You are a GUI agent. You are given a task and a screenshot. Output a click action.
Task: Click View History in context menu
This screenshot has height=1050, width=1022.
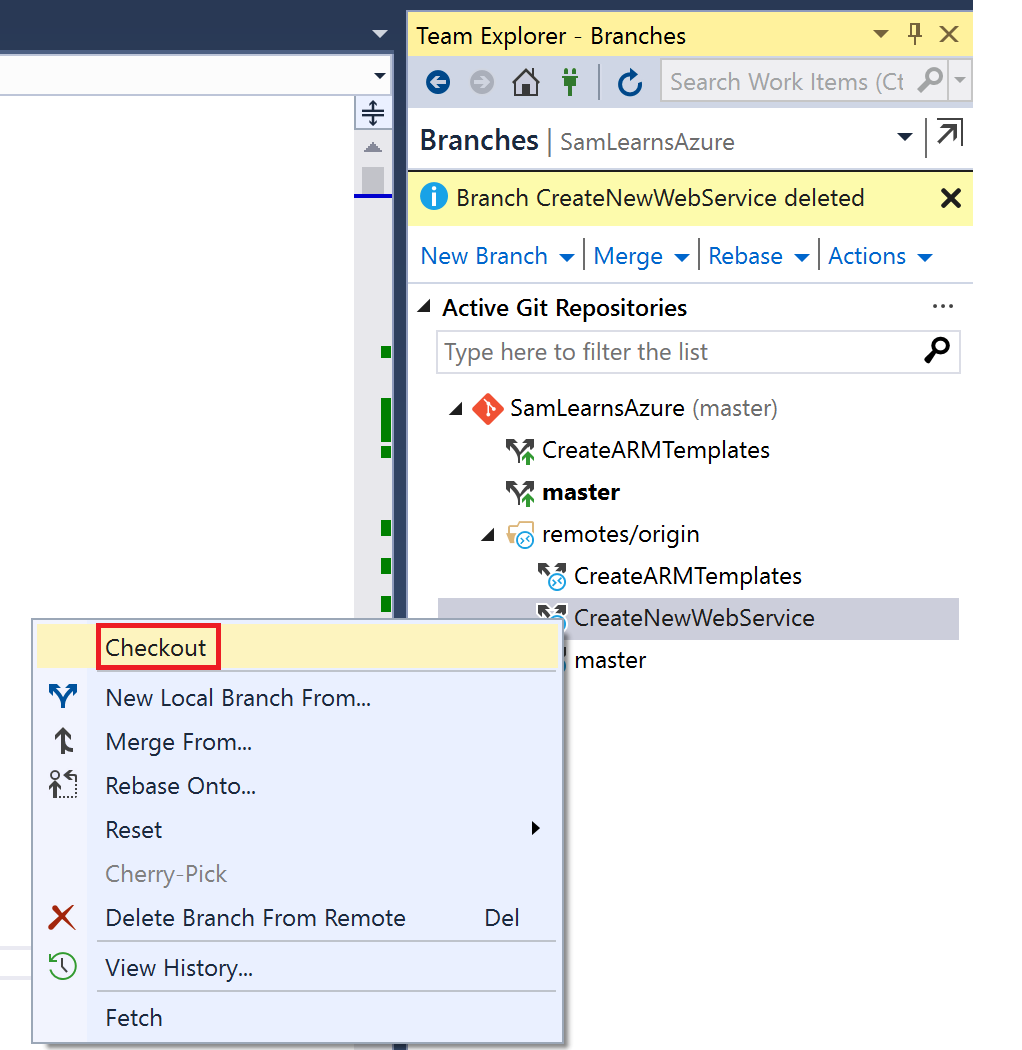179,968
